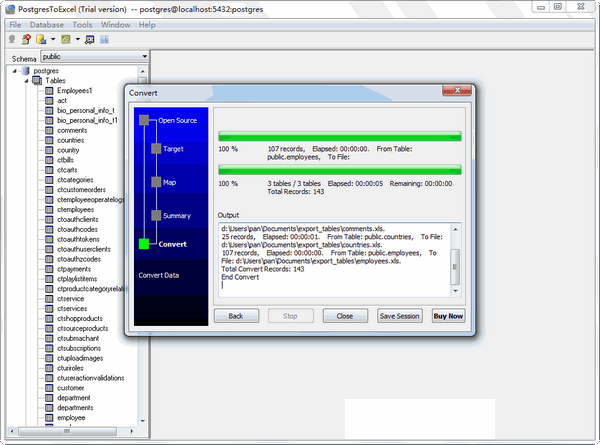Select ctoauthclients table in tree
This screenshot has width=600, height=445.
[78, 220]
